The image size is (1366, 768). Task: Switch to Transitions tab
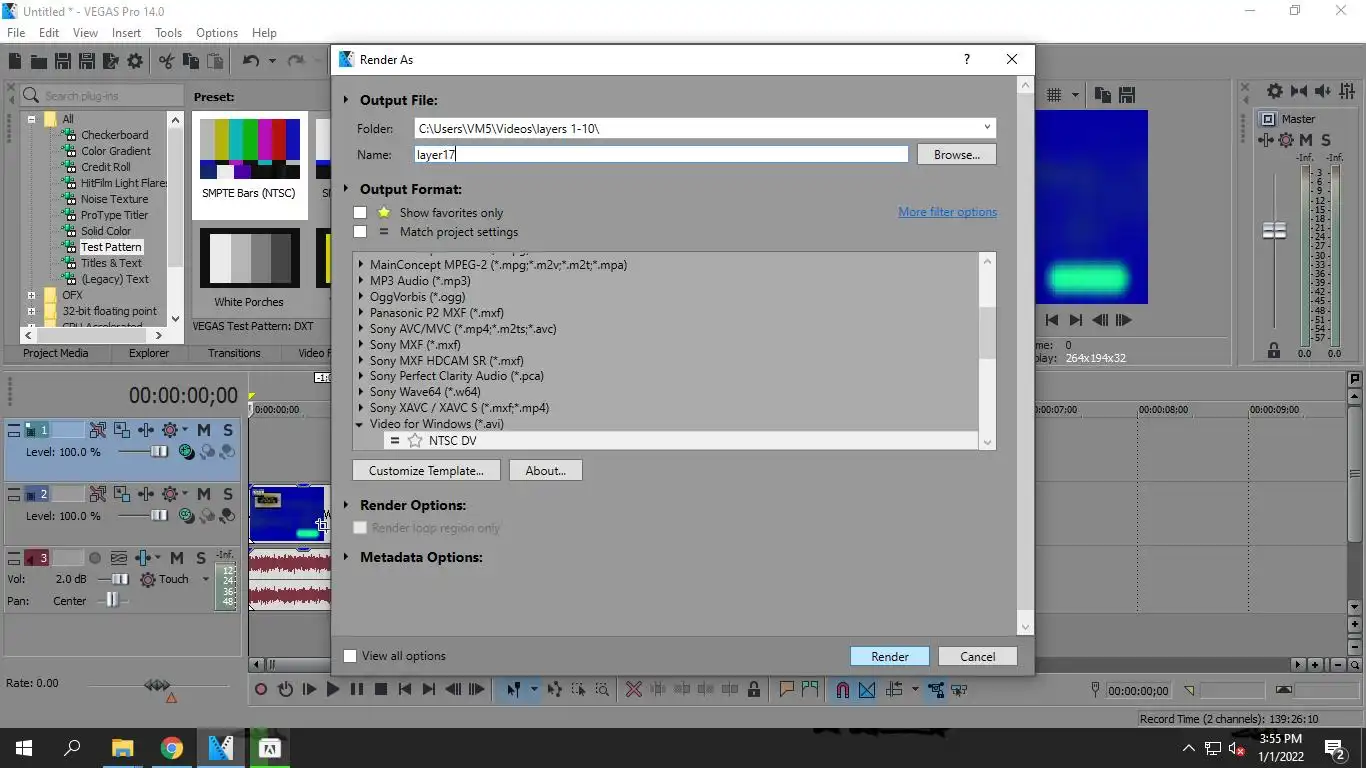coord(234,353)
